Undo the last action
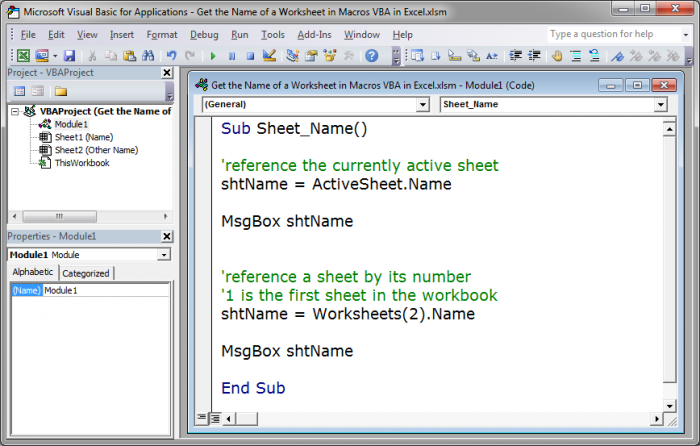The height and width of the screenshot is (446, 700). (171, 56)
